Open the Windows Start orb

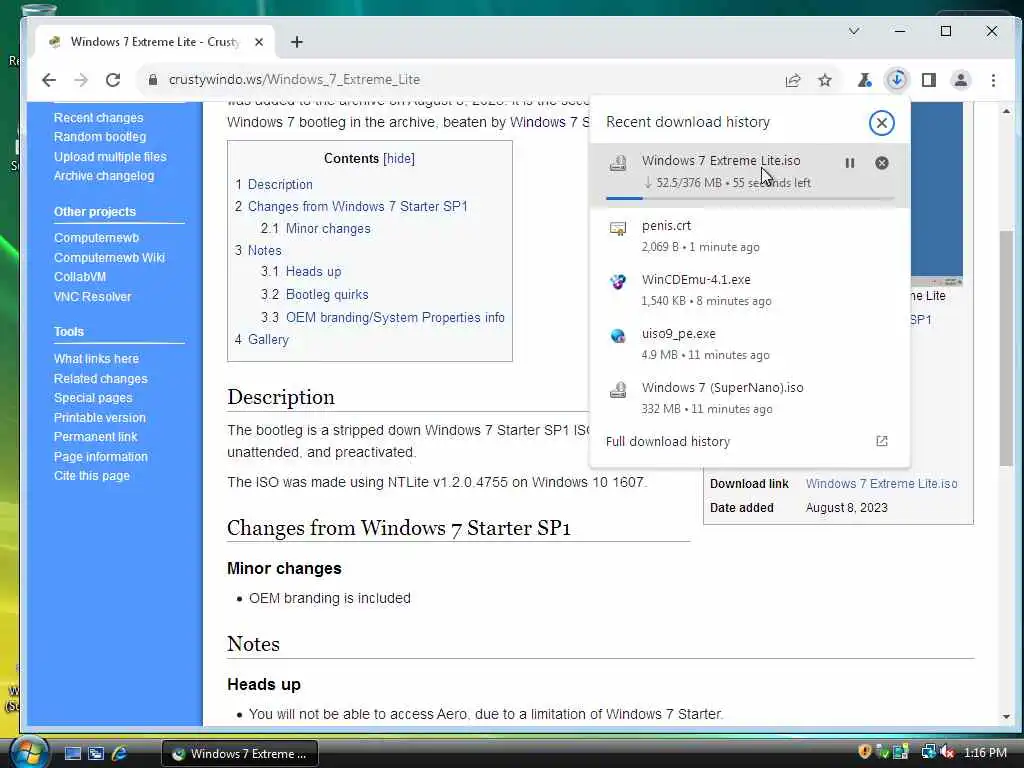pos(29,752)
